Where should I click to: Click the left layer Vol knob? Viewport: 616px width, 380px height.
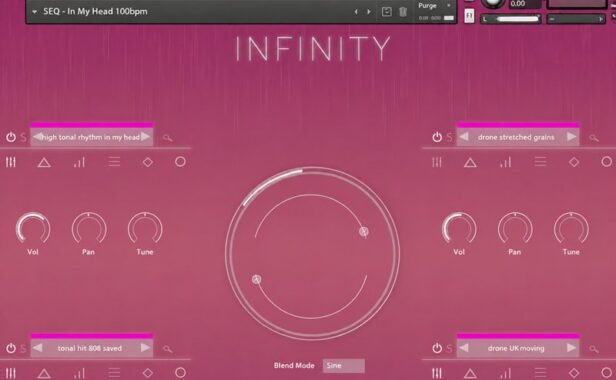tap(33, 229)
